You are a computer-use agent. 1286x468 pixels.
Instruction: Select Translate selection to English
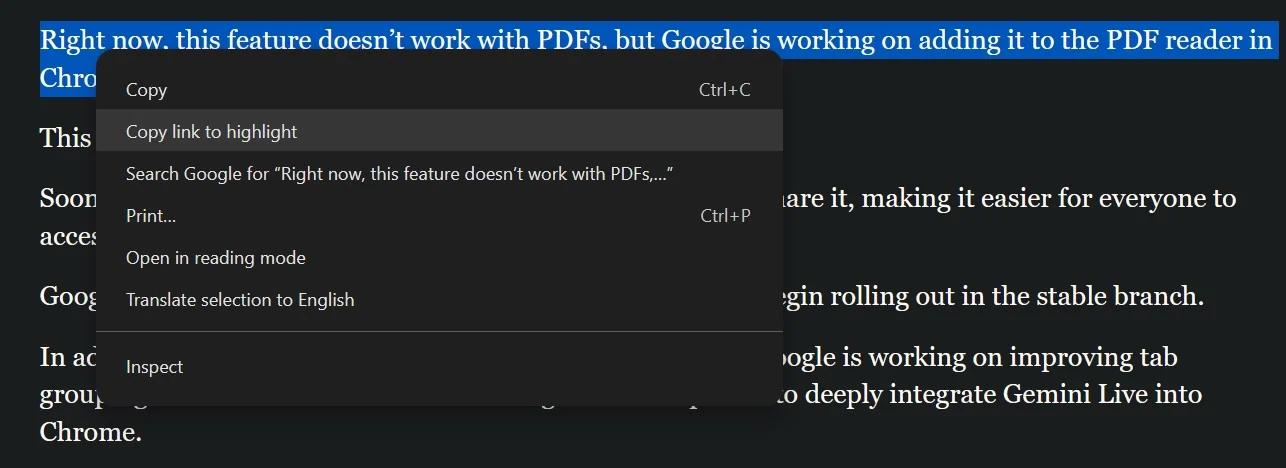pos(240,300)
